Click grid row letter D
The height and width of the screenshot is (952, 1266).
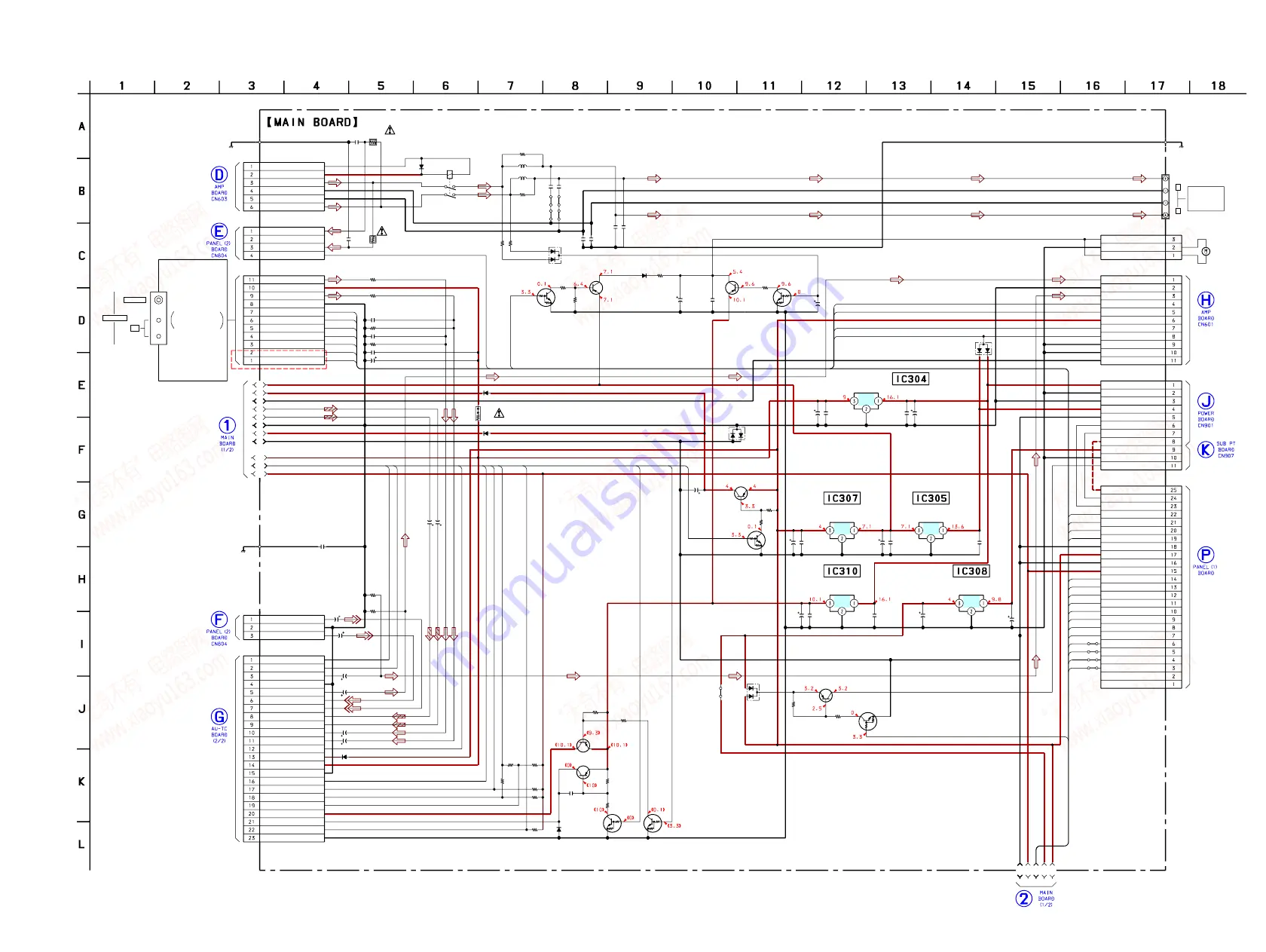click(82, 320)
